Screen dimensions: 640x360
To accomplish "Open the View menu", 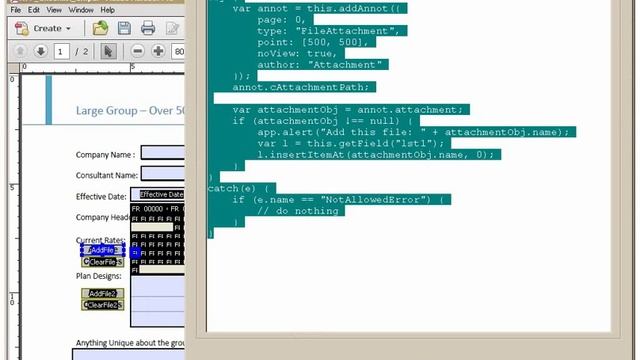I will pos(54,10).
